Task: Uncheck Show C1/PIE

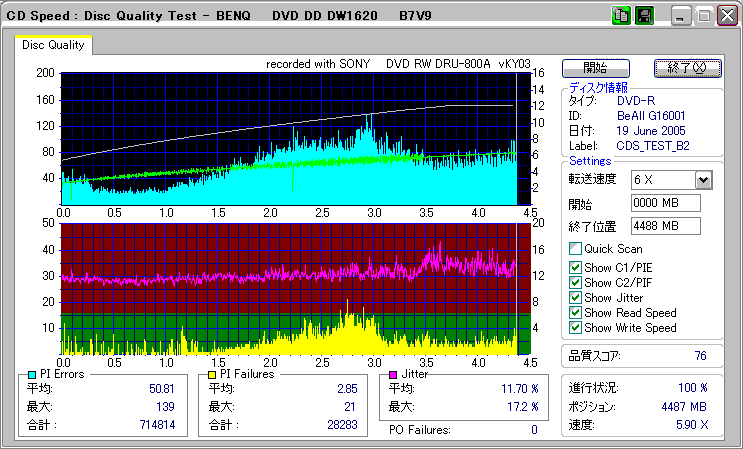Action: [575, 267]
